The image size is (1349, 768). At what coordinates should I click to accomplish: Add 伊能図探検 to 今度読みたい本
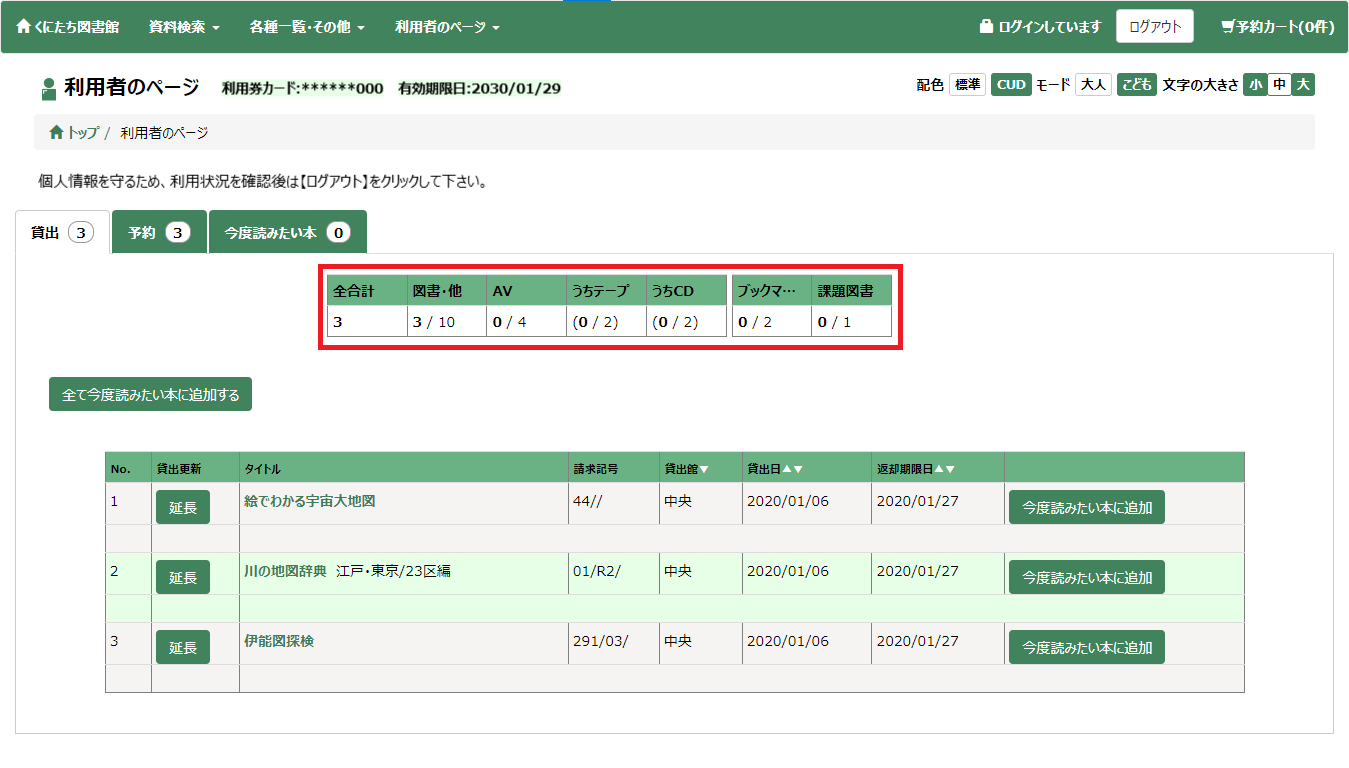(x=1087, y=647)
